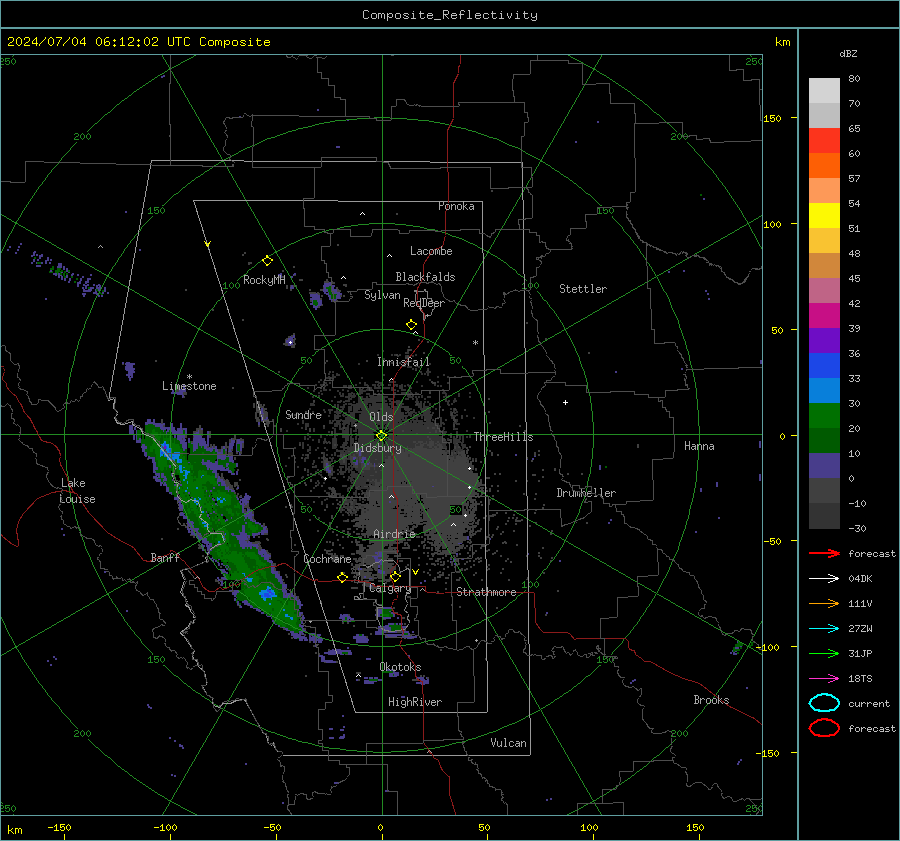Image resolution: width=900 pixels, height=841 pixels.
Task: Click the Didsbury label
Action: [x=378, y=448]
